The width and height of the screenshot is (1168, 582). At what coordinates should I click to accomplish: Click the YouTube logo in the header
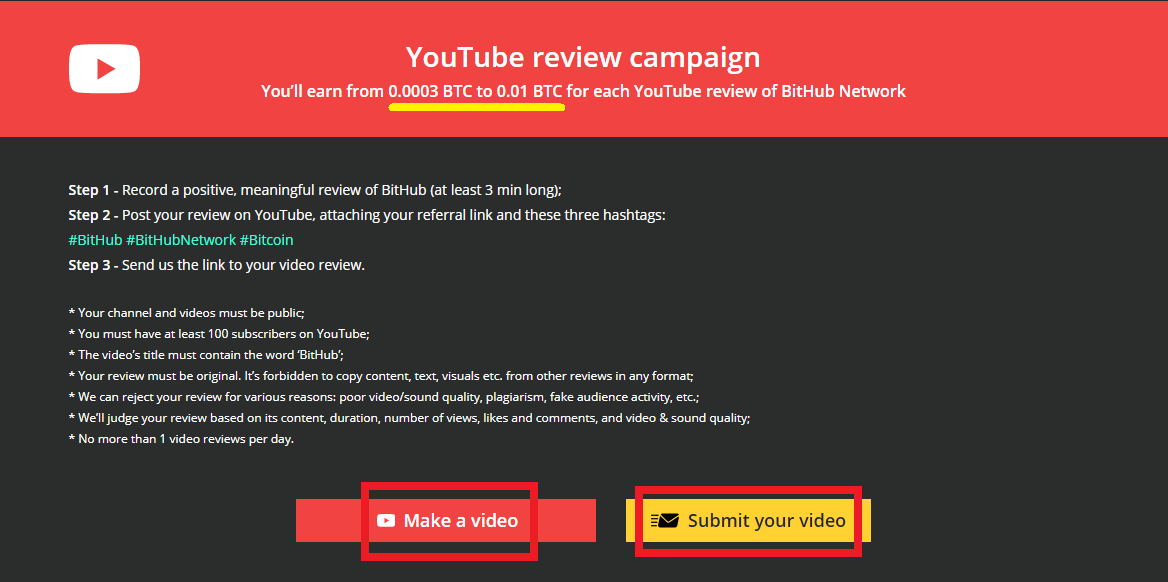[x=104, y=69]
